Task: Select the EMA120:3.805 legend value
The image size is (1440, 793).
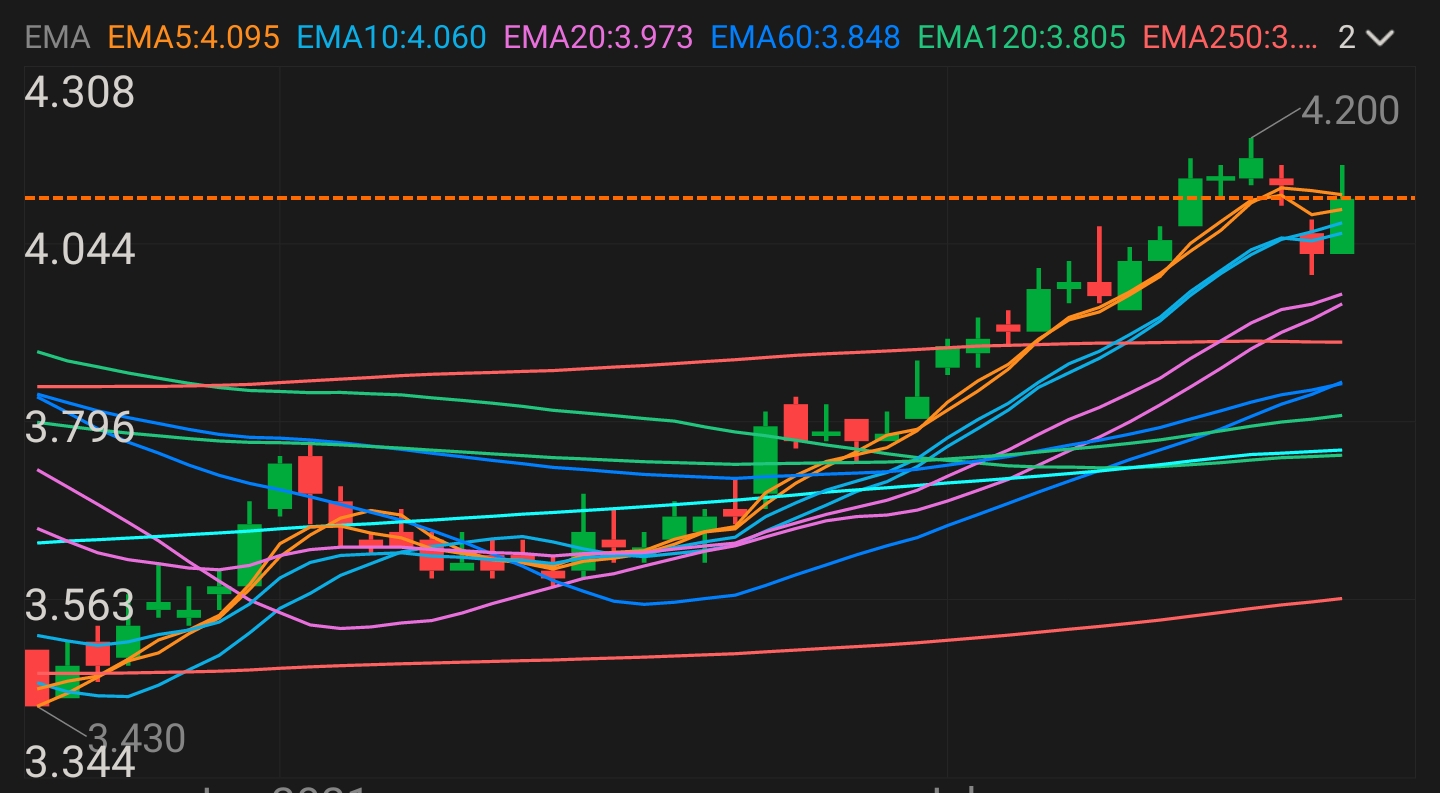Action: [1021, 38]
